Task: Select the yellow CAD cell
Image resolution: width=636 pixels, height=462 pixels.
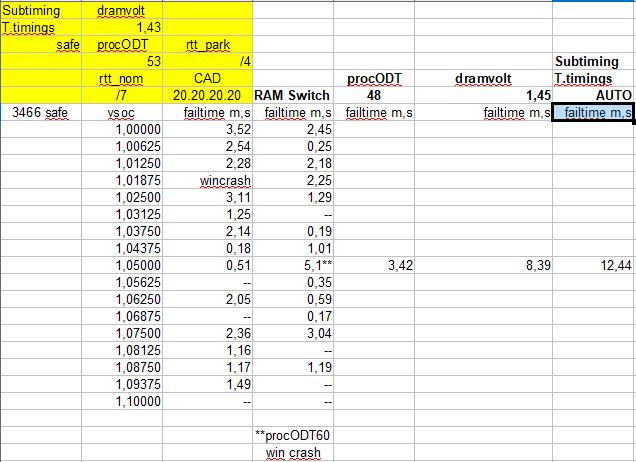Action: [x=208, y=78]
